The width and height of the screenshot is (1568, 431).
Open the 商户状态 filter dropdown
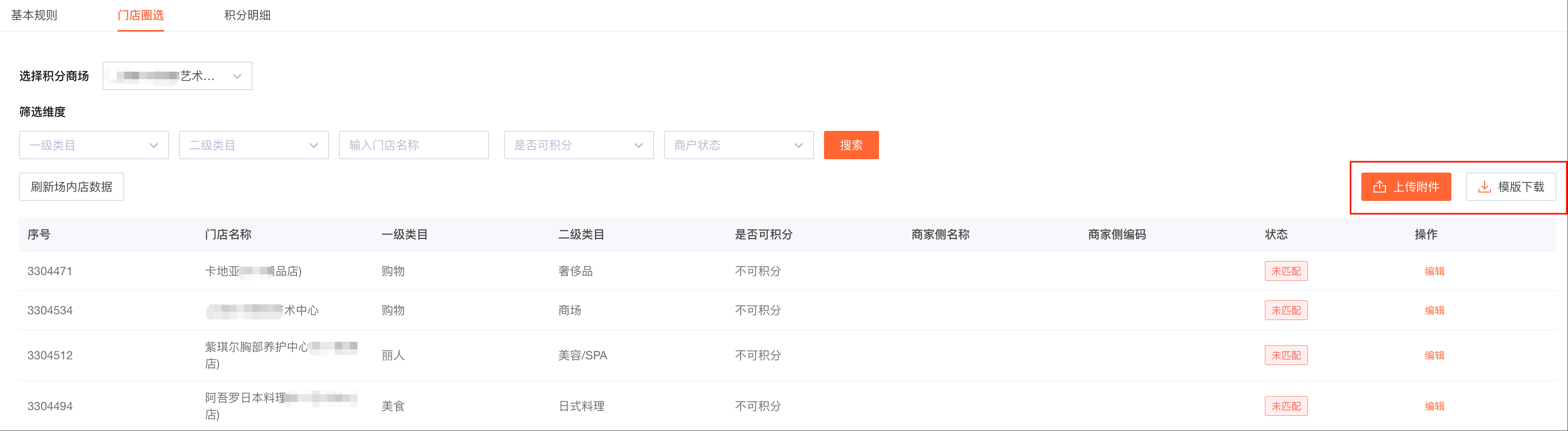pyautogui.click(x=738, y=145)
